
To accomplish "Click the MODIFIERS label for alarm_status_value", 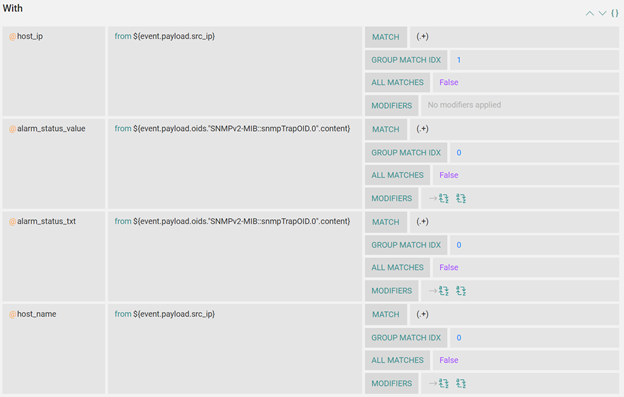I will 392,198.
